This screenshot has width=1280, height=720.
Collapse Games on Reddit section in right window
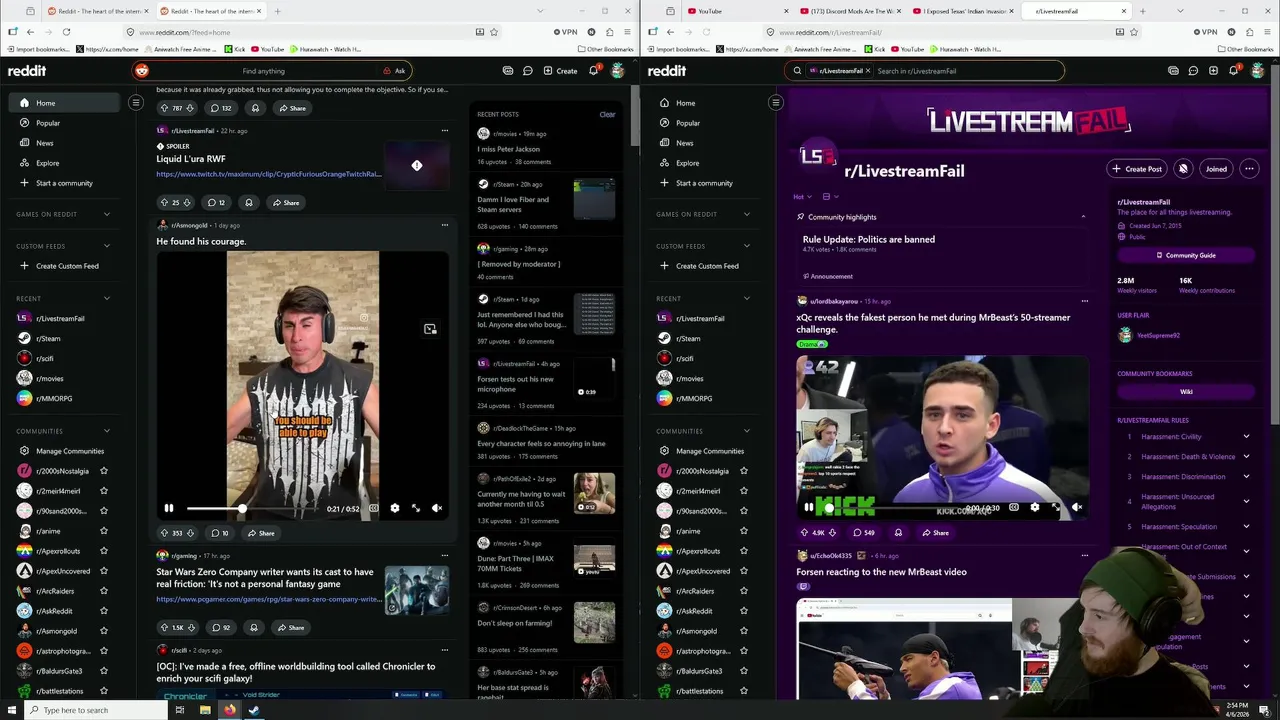click(x=746, y=214)
